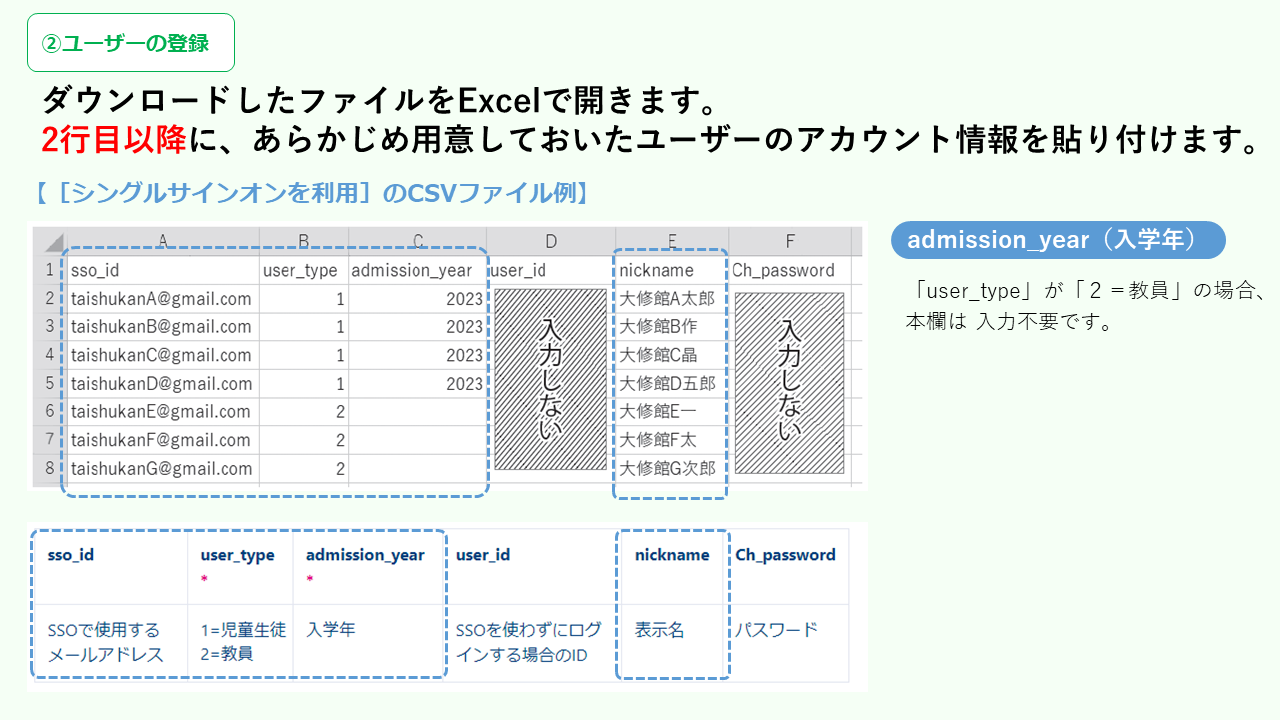Click the admission_year（入学年） blue label
The width and height of the screenshot is (1280, 720).
point(1058,240)
